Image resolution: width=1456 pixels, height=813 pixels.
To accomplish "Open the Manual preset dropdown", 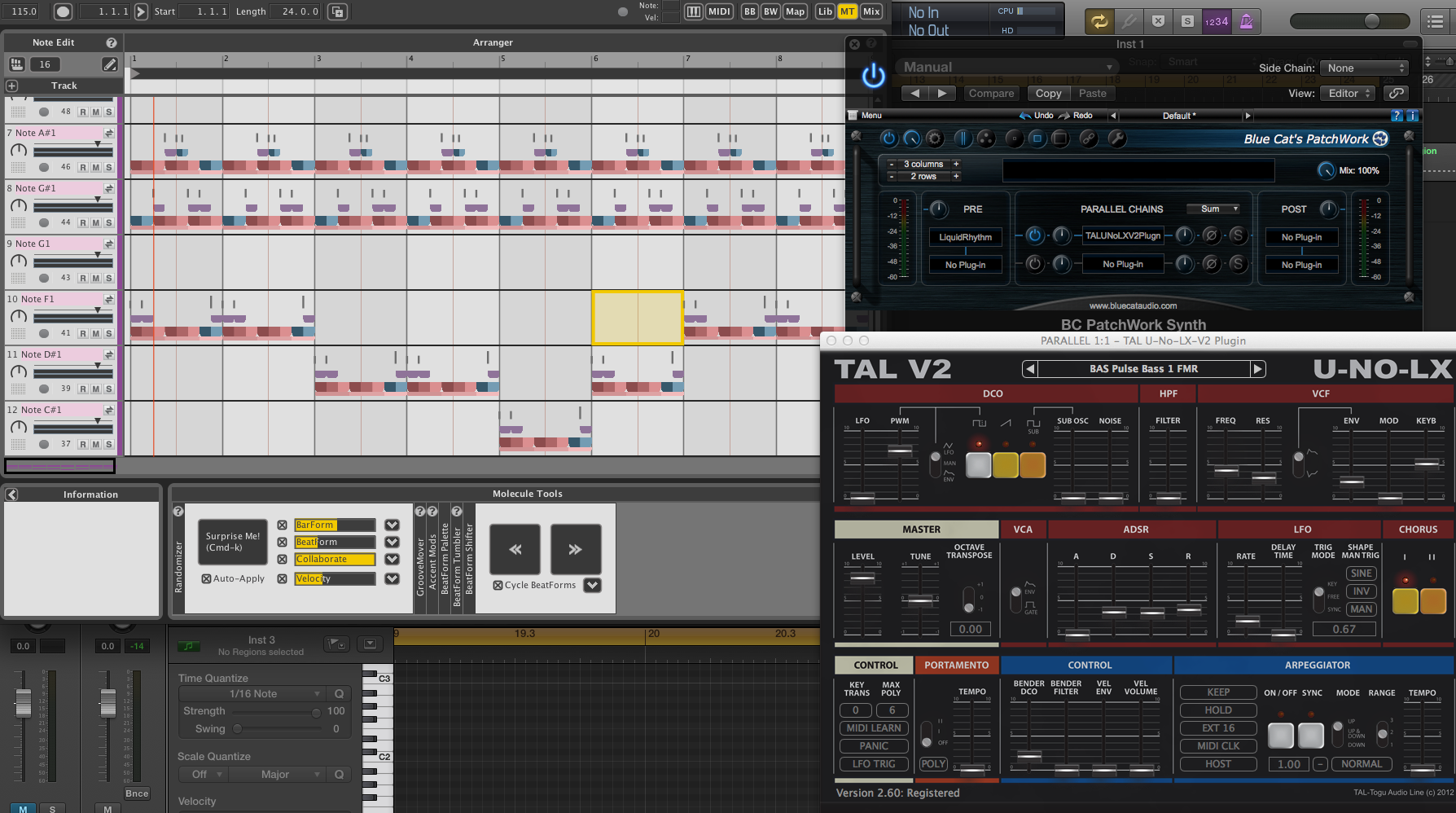I will tap(1007, 68).
